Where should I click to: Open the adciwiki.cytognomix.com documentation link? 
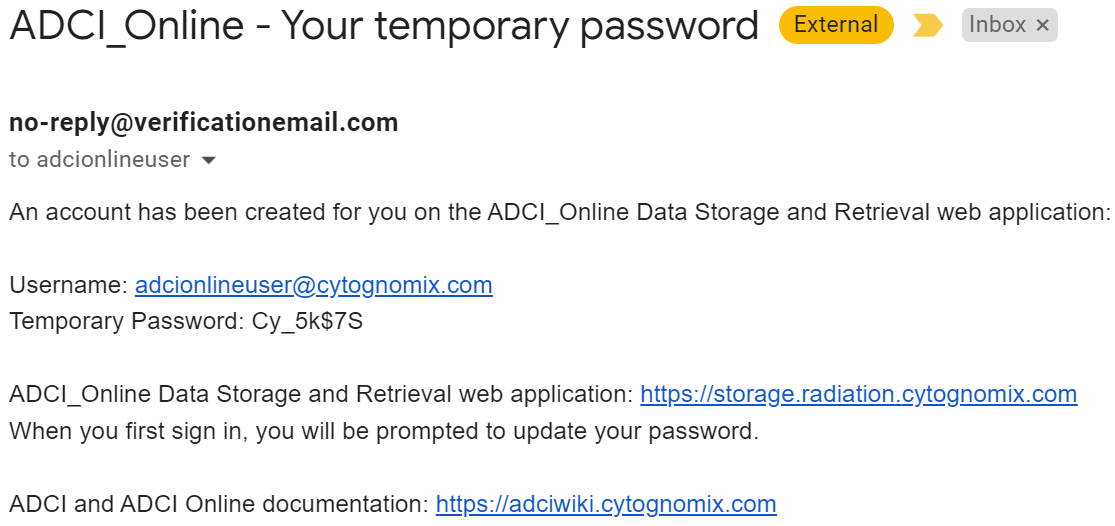[606, 504]
